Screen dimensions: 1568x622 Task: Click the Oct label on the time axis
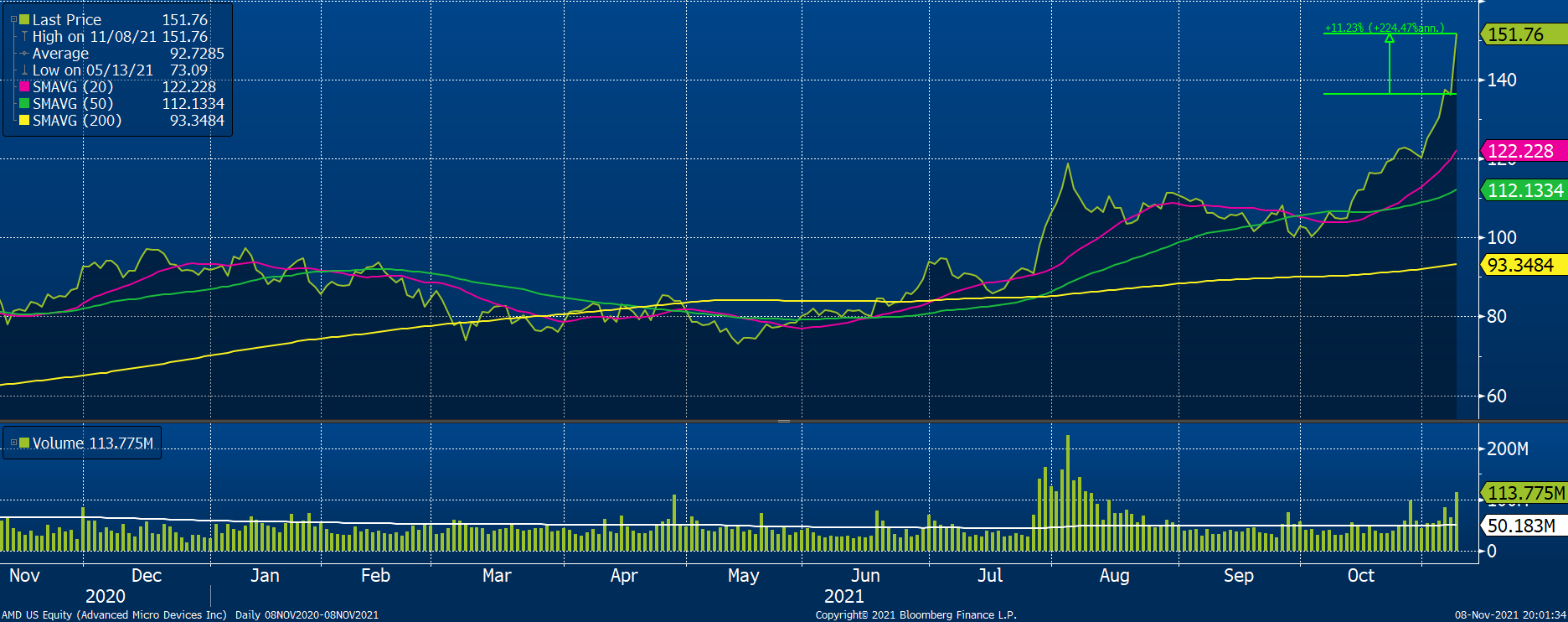[1361, 575]
